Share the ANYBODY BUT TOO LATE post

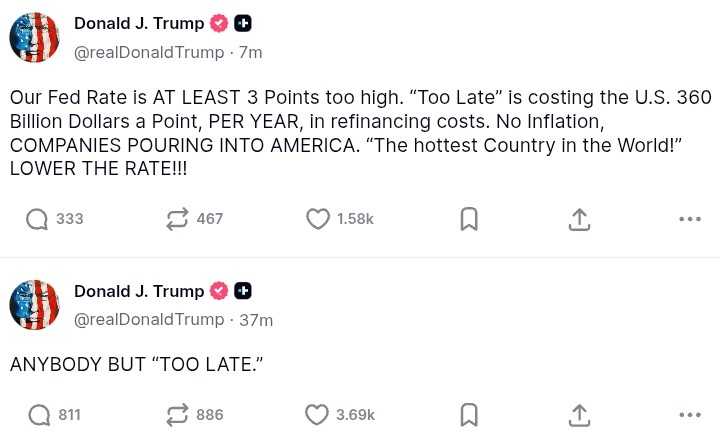click(579, 415)
